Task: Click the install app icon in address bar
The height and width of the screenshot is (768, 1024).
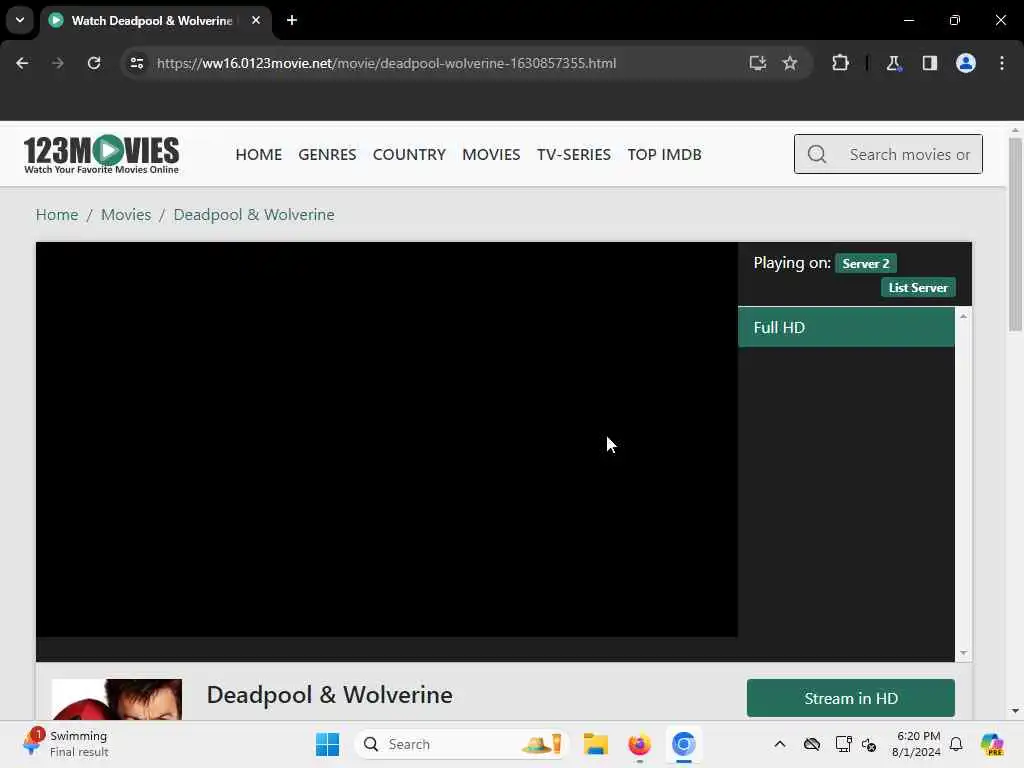Action: [758, 63]
